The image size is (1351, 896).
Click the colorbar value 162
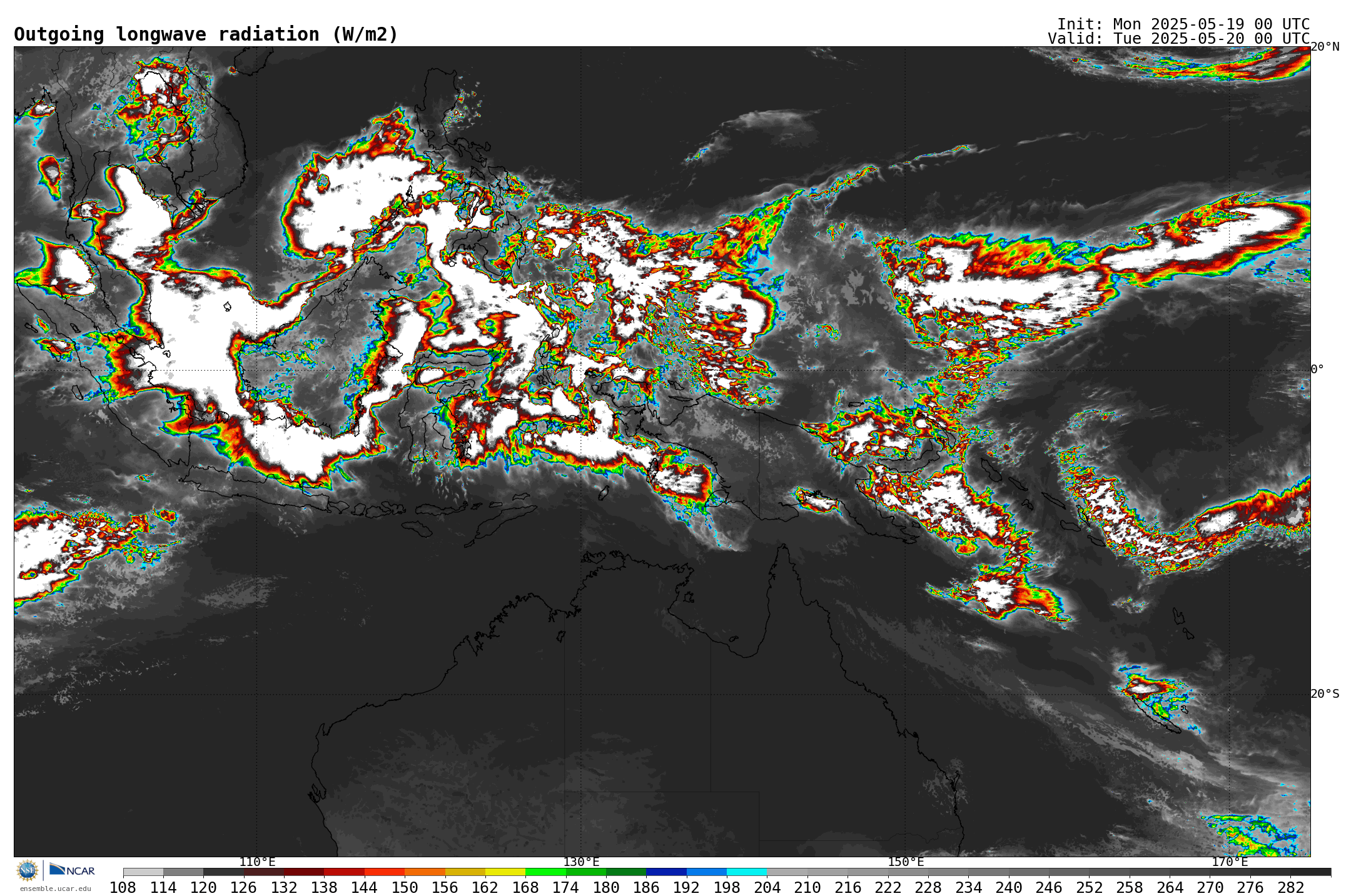click(485, 887)
